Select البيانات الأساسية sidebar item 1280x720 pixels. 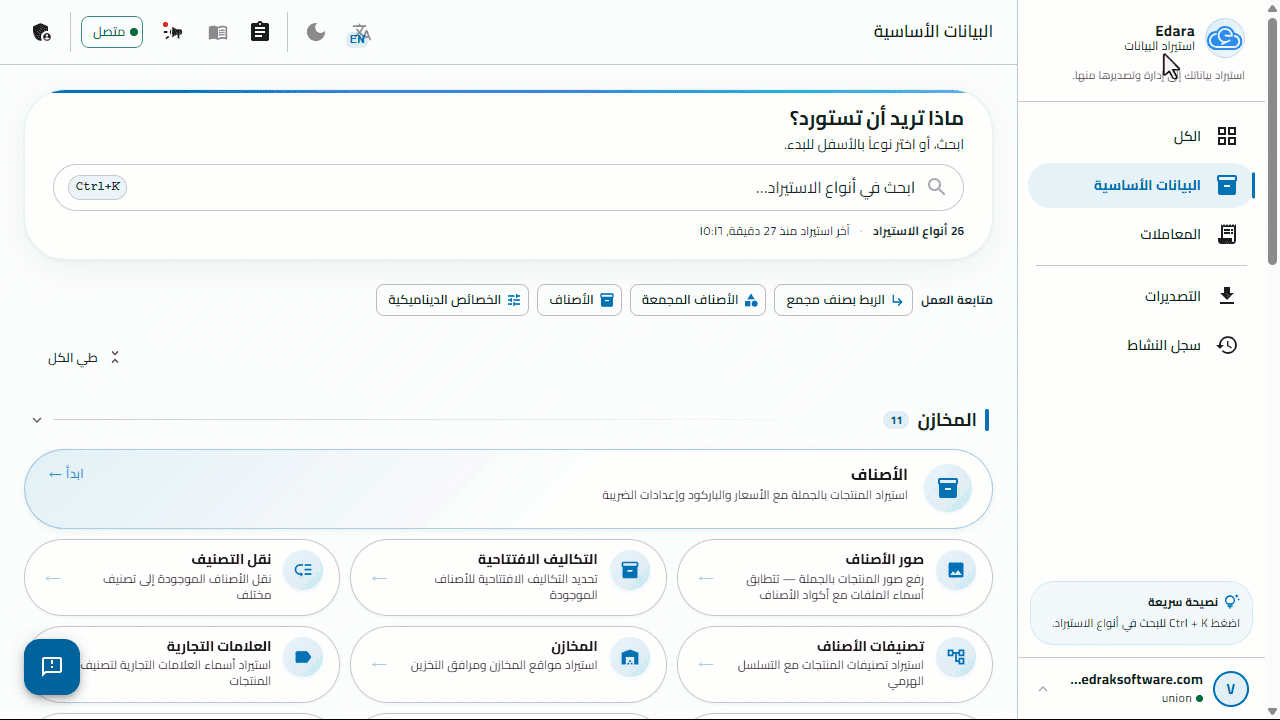click(1140, 185)
